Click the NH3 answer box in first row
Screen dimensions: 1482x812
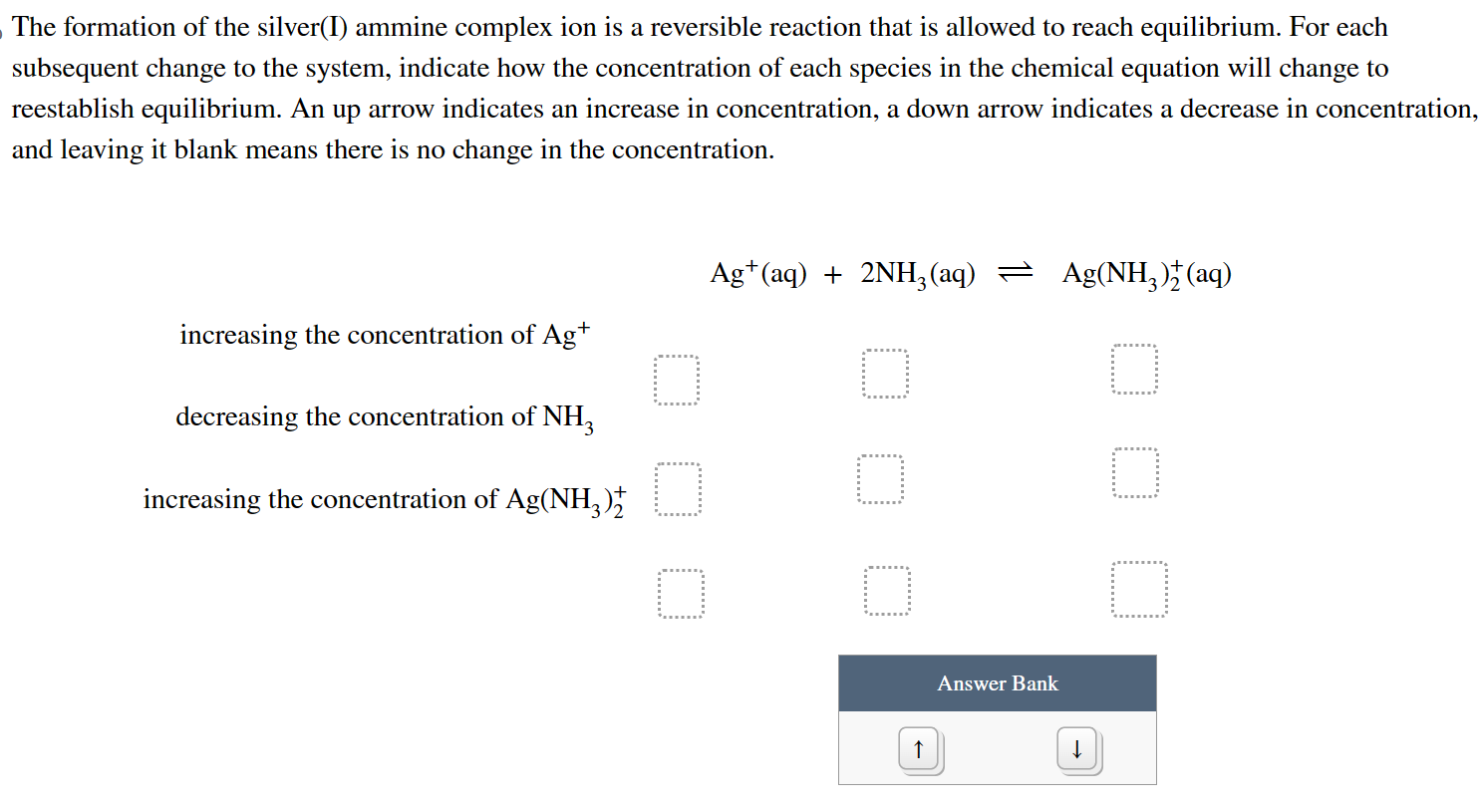884,373
